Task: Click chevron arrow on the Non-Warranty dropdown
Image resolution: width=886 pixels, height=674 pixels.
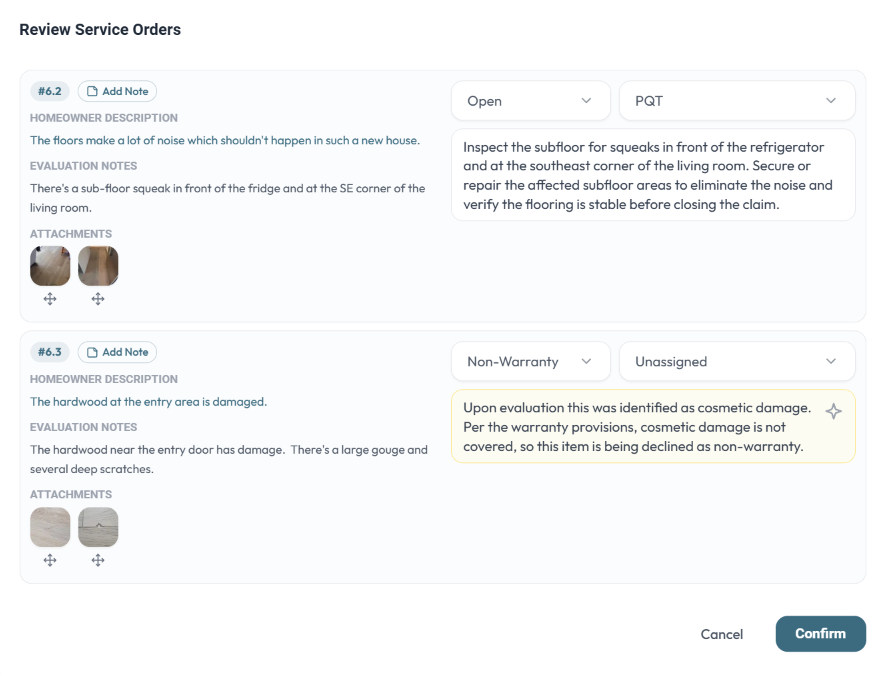Action: pyautogui.click(x=586, y=362)
